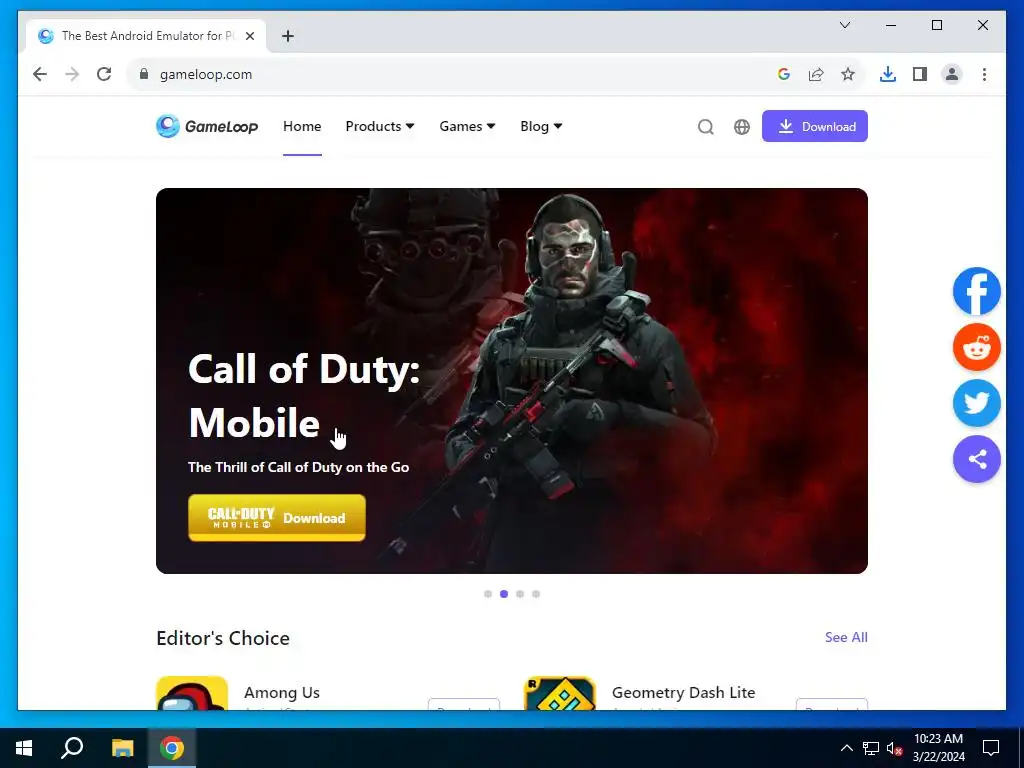Image resolution: width=1024 pixels, height=768 pixels.
Task: Open the purple share options icon
Action: [x=976, y=459]
